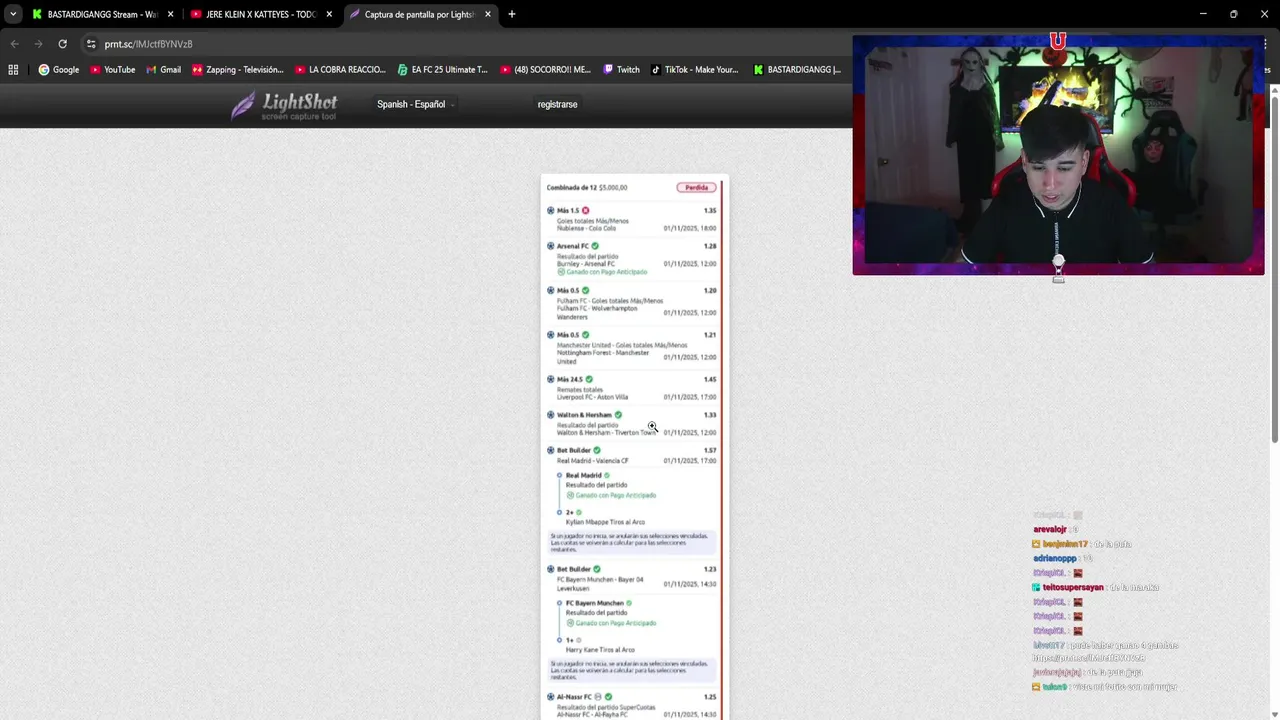Click green check beside Al-Nassr FC
The width and height of the screenshot is (1280, 720).
click(x=608, y=696)
